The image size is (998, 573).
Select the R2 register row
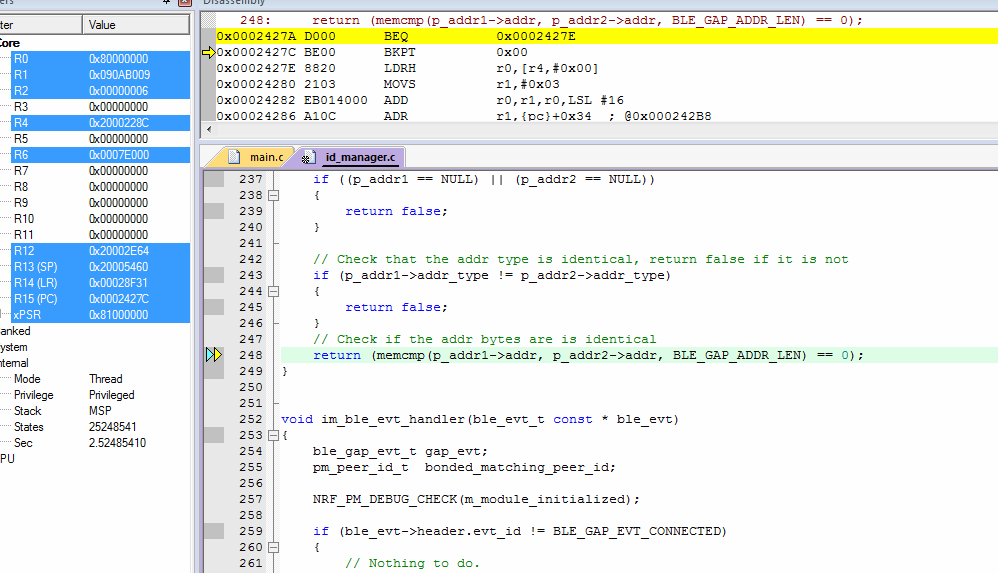click(101, 90)
